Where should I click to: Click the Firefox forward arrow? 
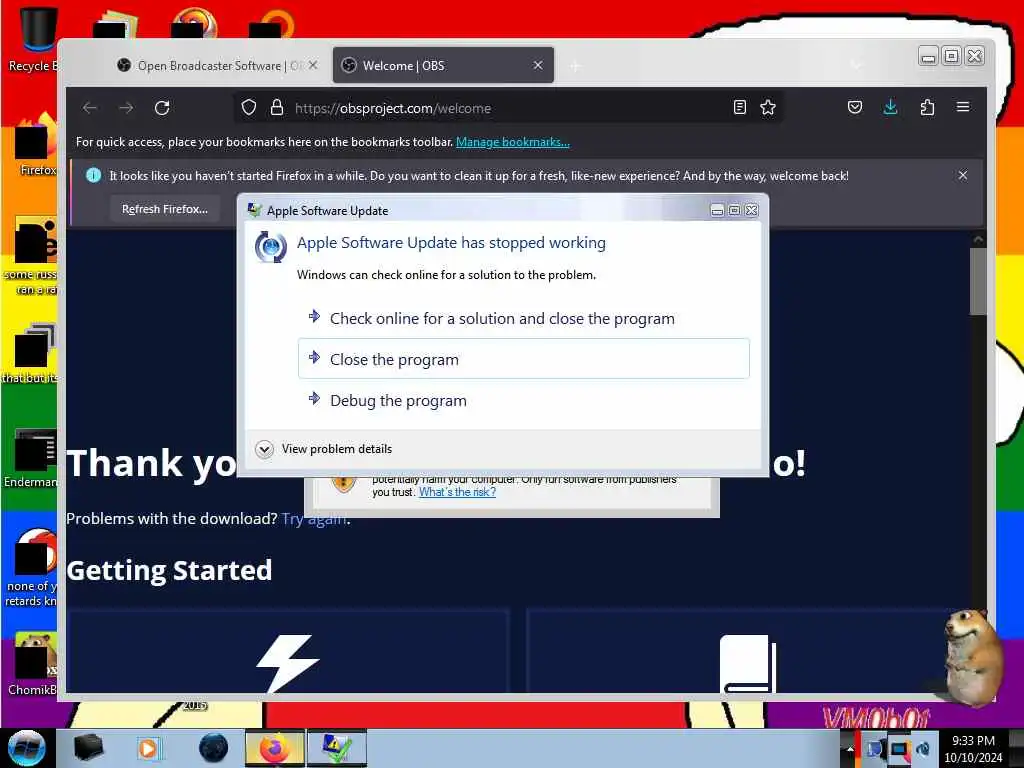tap(126, 108)
